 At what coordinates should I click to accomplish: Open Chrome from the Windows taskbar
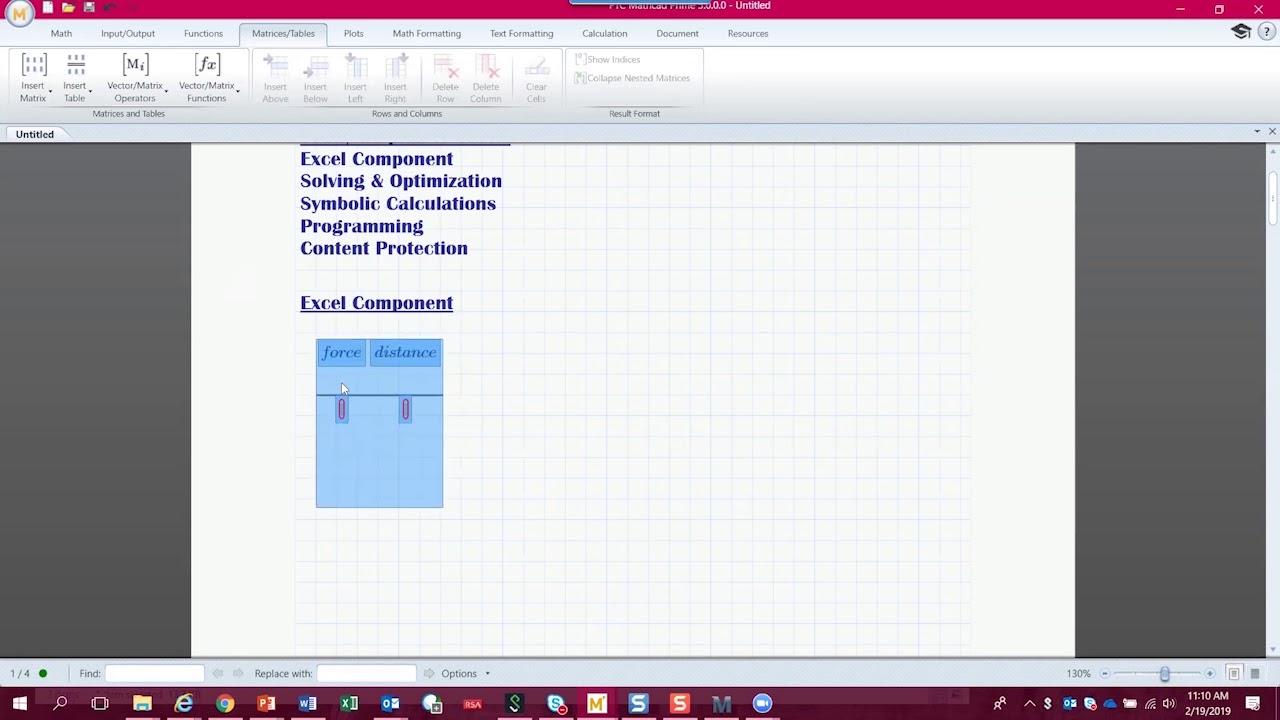pos(225,704)
